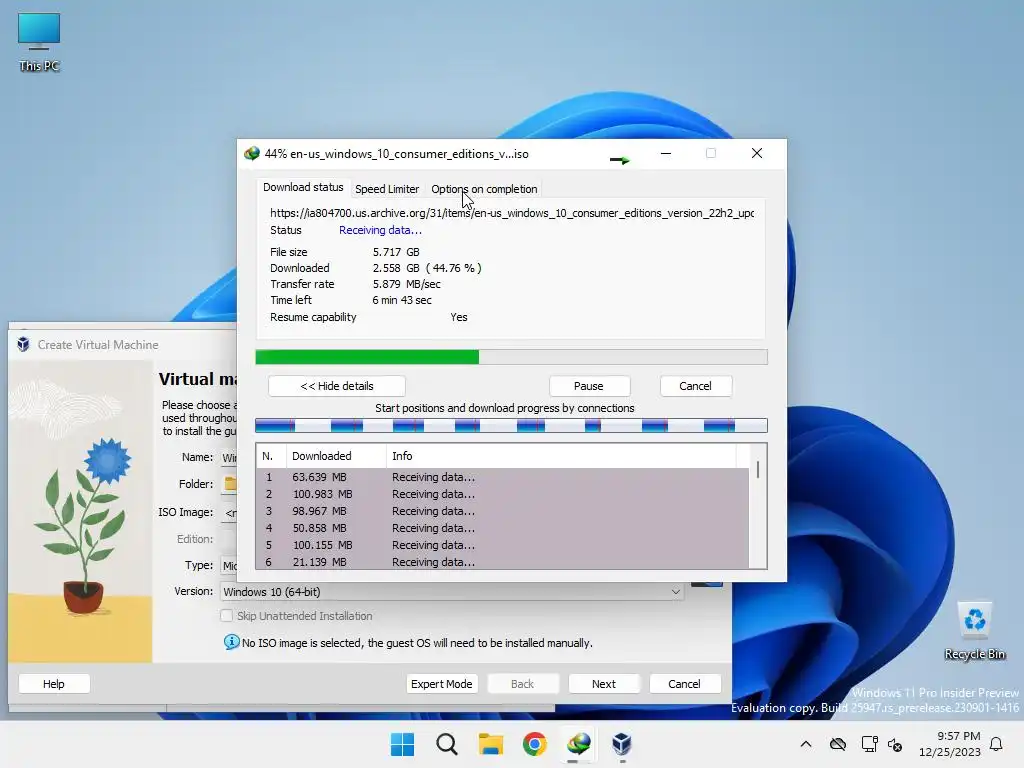Click the Info column header
1024x768 pixels.
562,456
